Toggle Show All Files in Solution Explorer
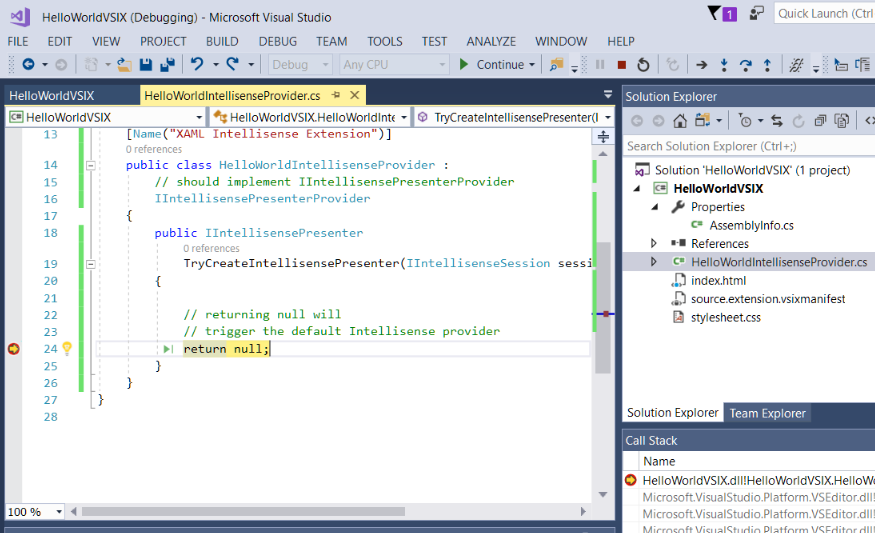The width and height of the screenshot is (875, 533). 841,121
